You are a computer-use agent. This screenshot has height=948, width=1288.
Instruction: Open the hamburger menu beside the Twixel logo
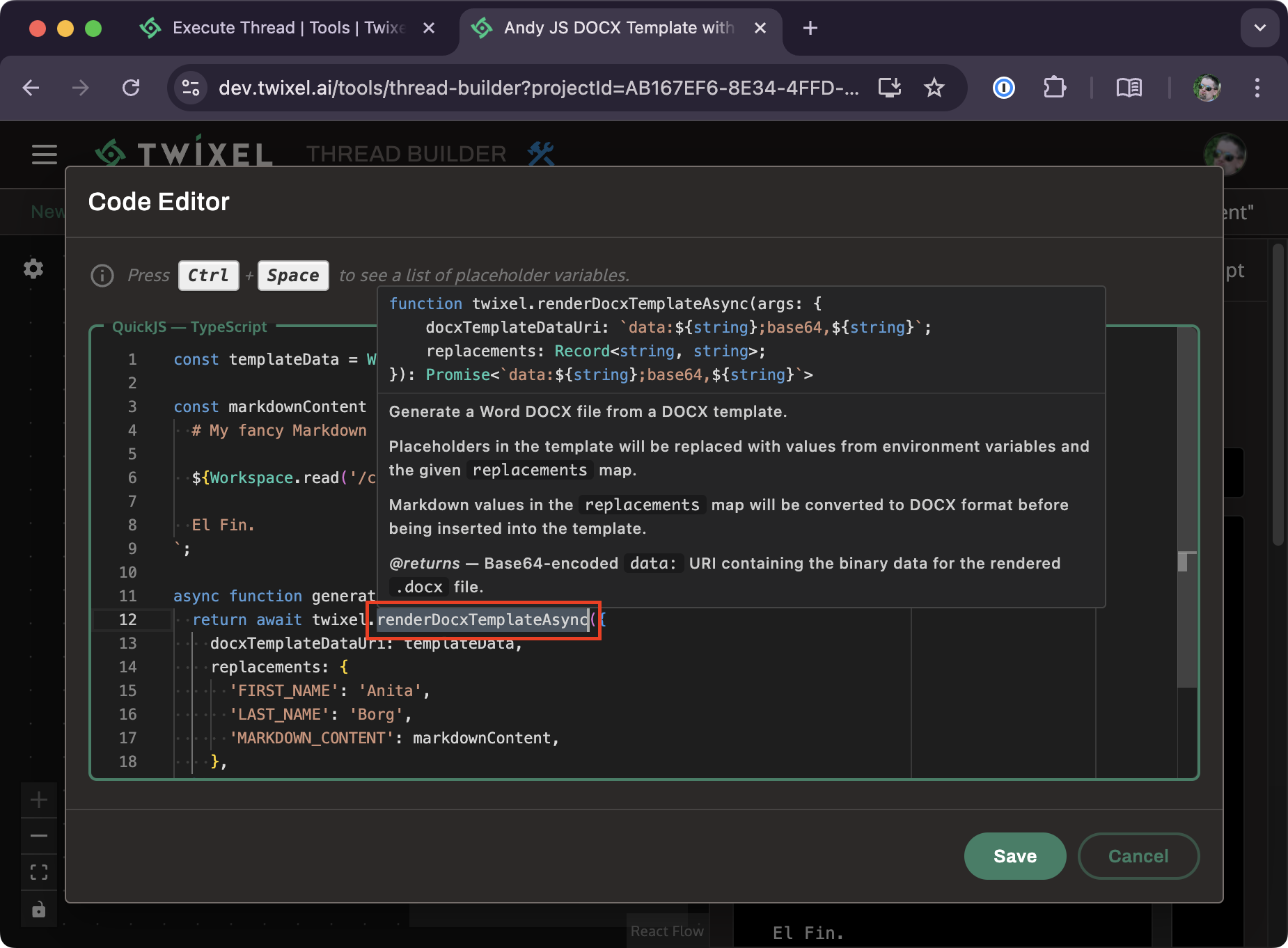(44, 154)
